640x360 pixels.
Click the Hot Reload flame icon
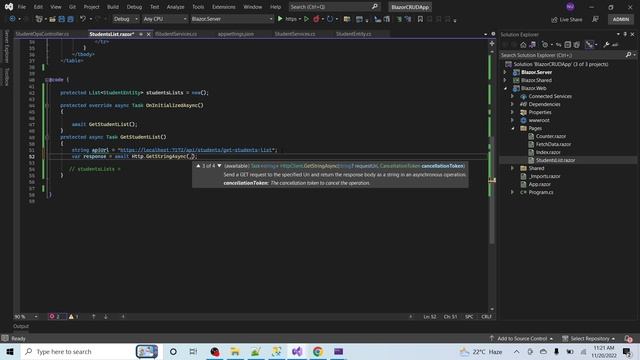pos(316,19)
